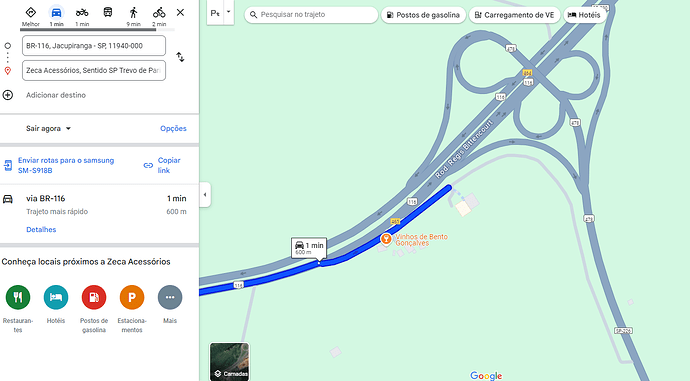690x381 pixels.
Task: Open Detalhes for BR-116 route
Action: (41, 230)
